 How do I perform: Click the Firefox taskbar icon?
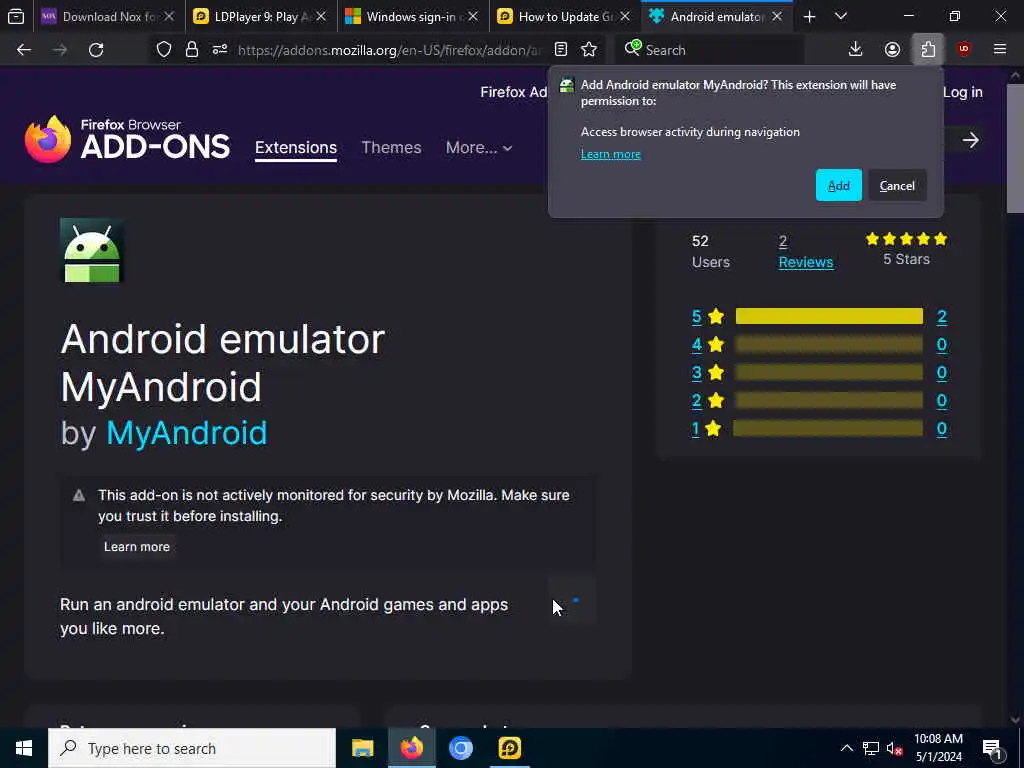pyautogui.click(x=411, y=748)
